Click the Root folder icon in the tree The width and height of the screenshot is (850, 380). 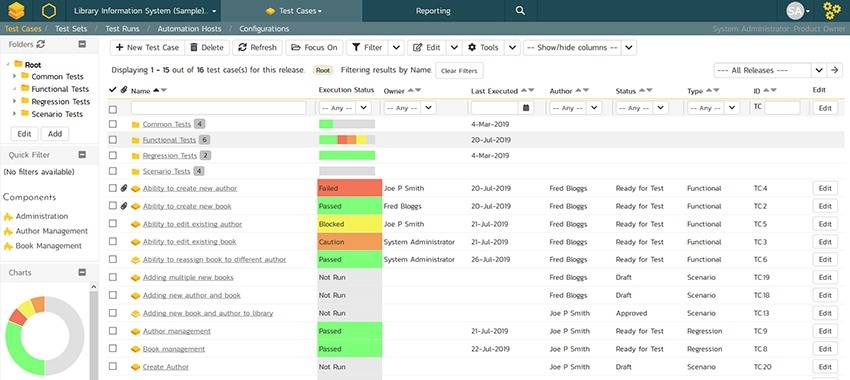point(18,64)
